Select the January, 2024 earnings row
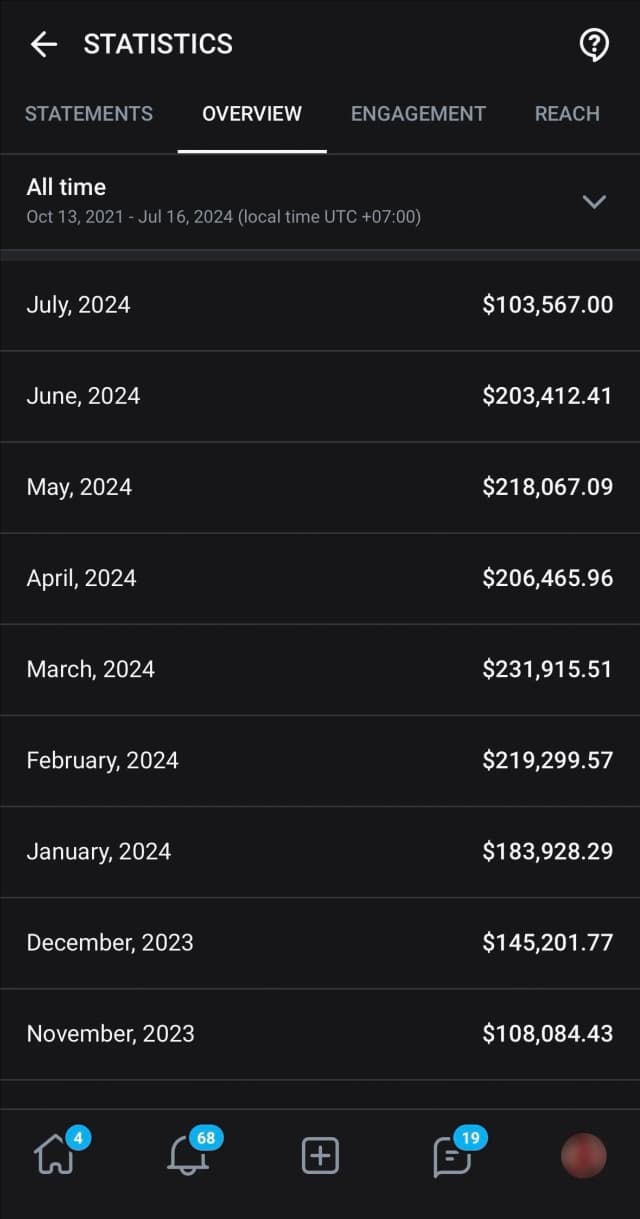 (x=320, y=851)
